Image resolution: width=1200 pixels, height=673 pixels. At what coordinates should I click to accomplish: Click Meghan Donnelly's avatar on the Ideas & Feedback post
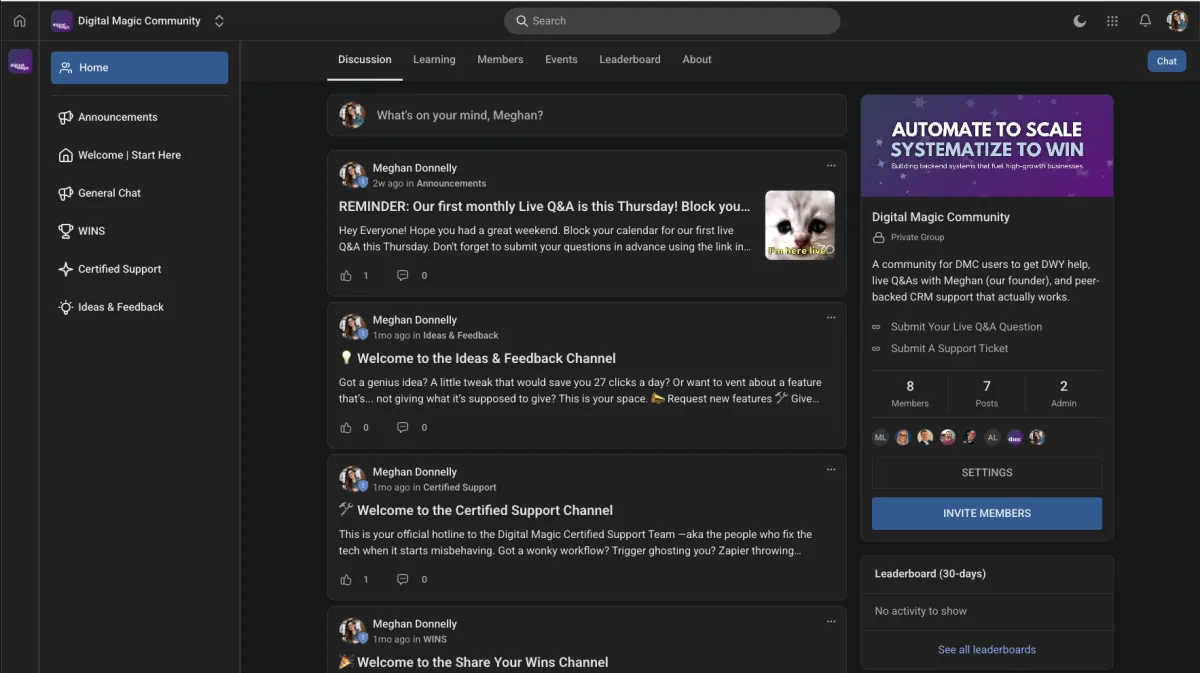pyautogui.click(x=352, y=327)
